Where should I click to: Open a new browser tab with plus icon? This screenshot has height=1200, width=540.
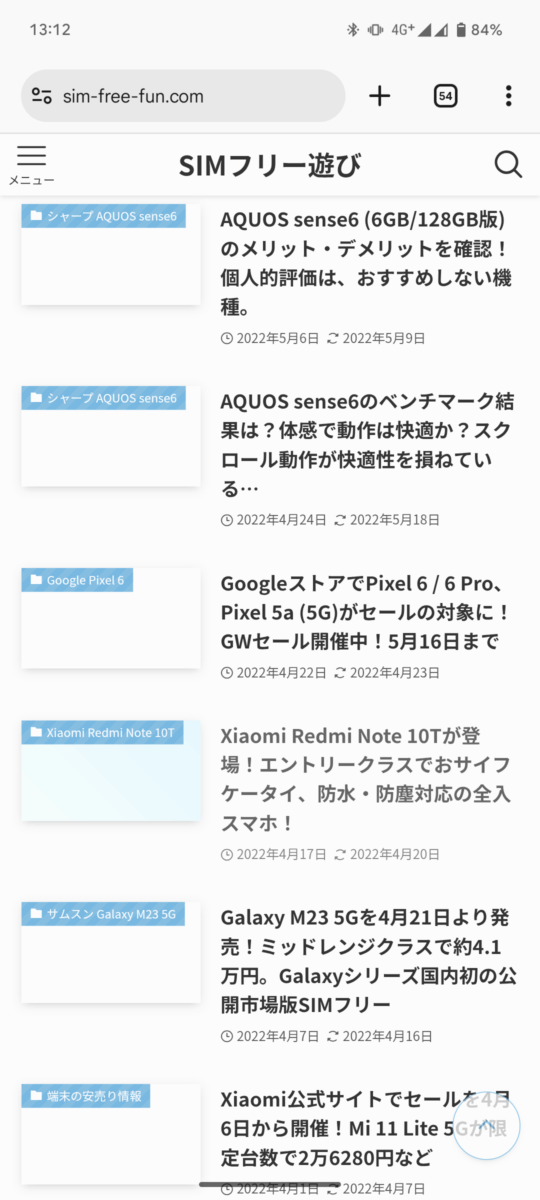tap(379, 96)
